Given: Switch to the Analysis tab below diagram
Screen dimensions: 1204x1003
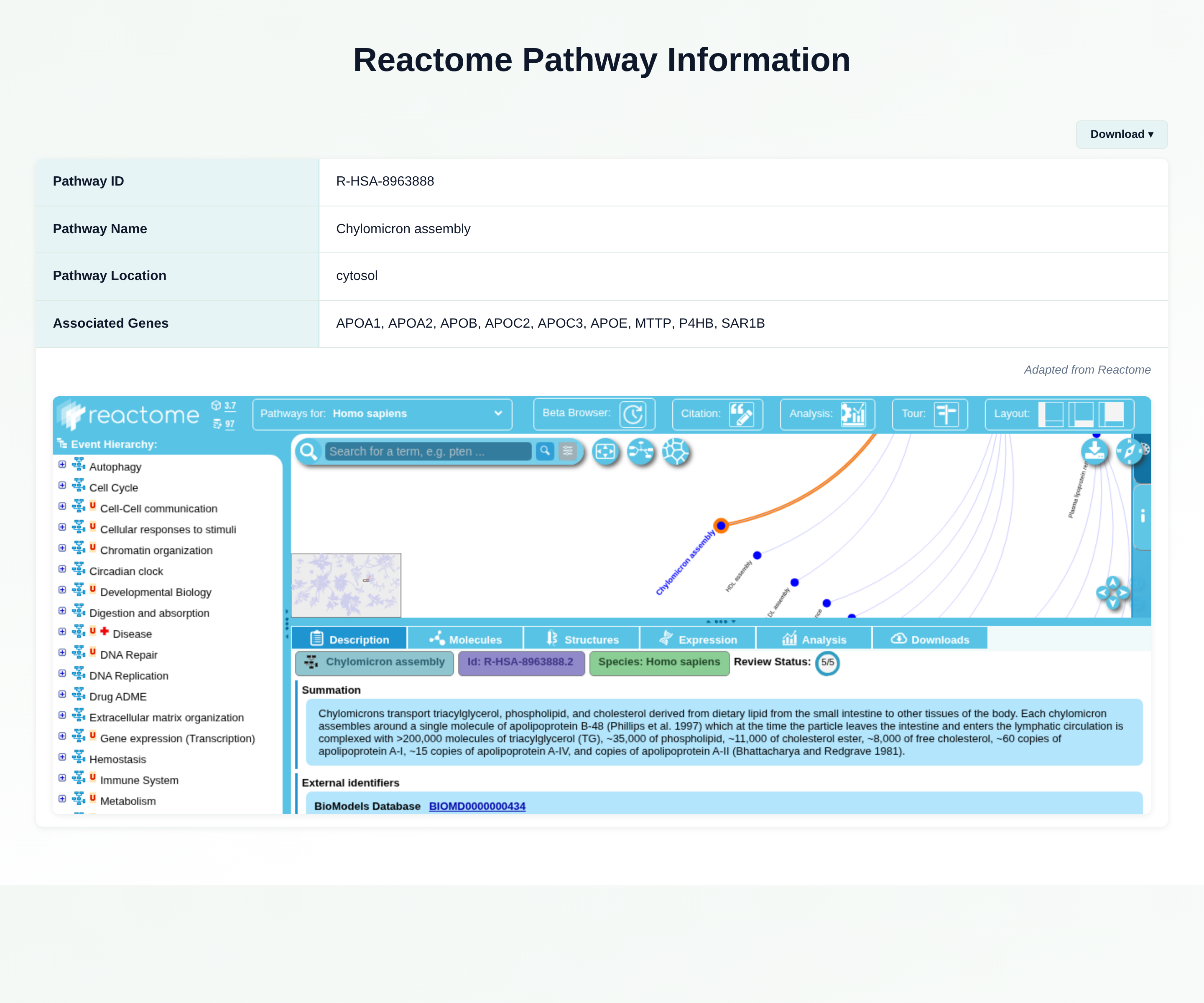Looking at the screenshot, I should click(x=814, y=639).
